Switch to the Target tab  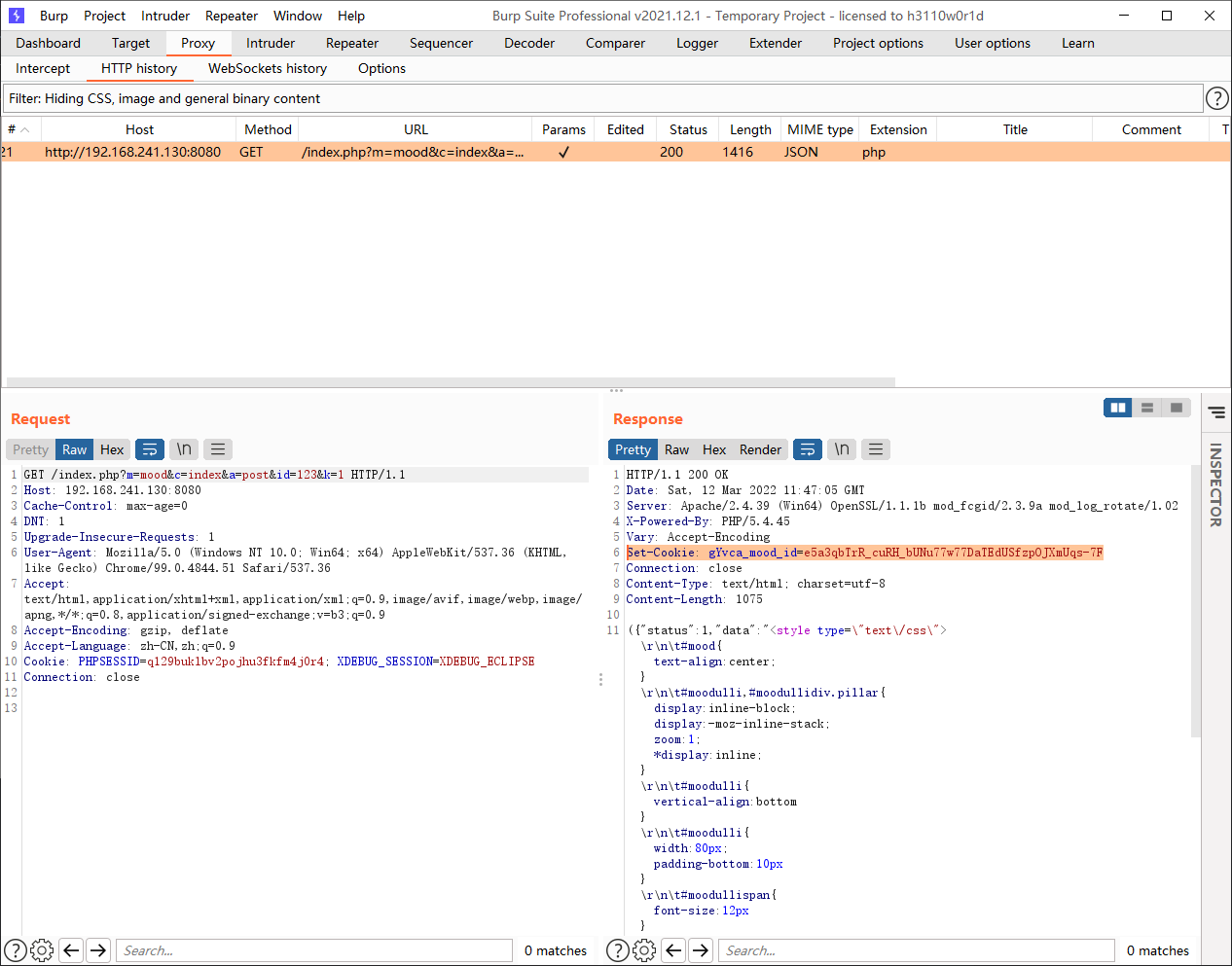(x=130, y=43)
